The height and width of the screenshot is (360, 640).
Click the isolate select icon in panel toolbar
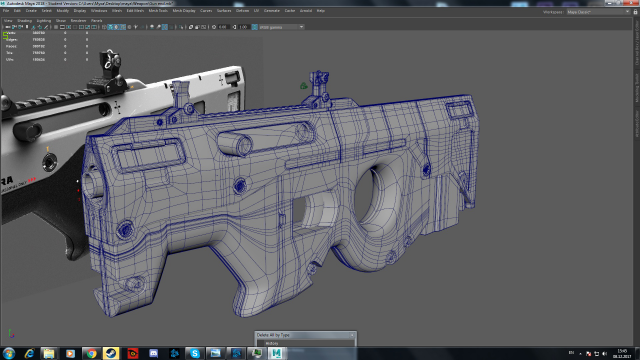[x=180, y=27]
